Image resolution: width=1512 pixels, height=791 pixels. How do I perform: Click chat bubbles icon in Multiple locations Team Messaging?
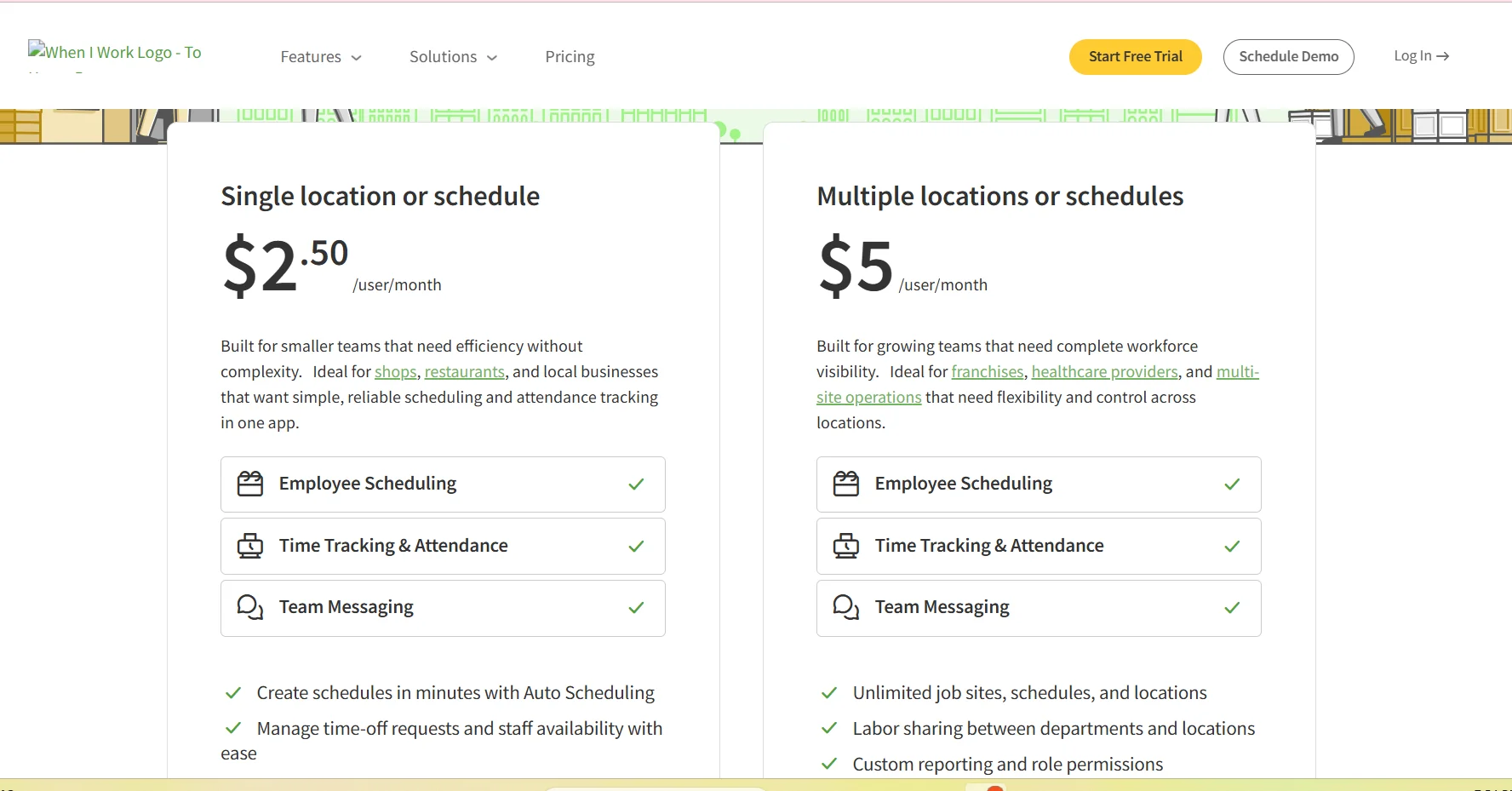(846, 607)
